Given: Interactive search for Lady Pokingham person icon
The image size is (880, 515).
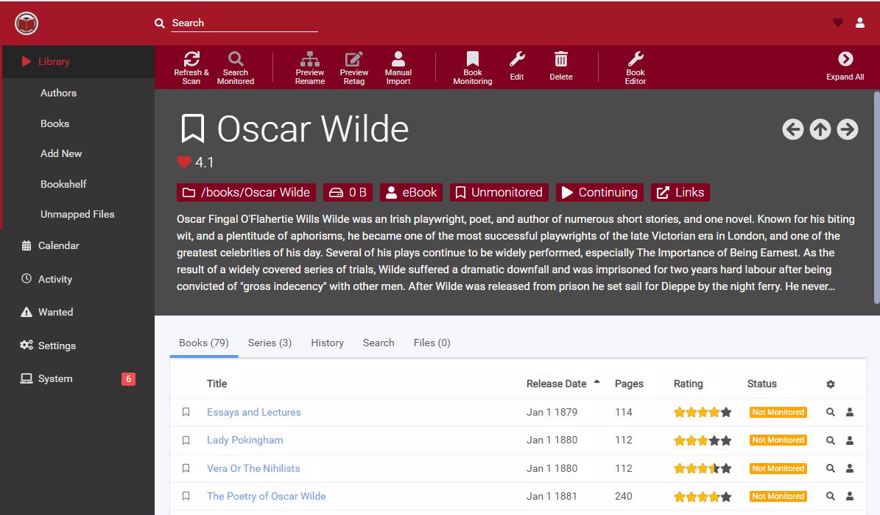Looking at the screenshot, I should pos(850,440).
